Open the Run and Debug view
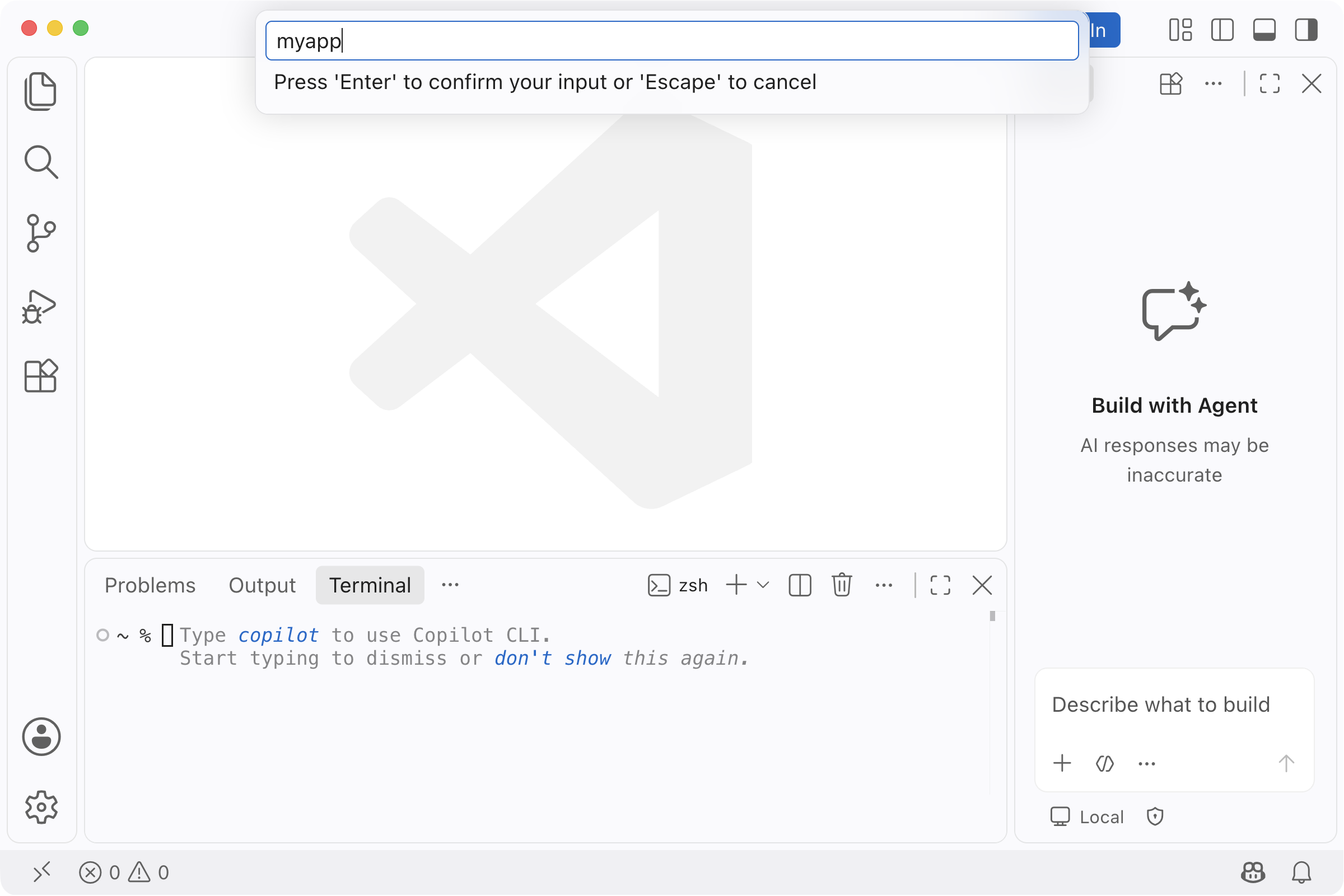 (x=39, y=307)
